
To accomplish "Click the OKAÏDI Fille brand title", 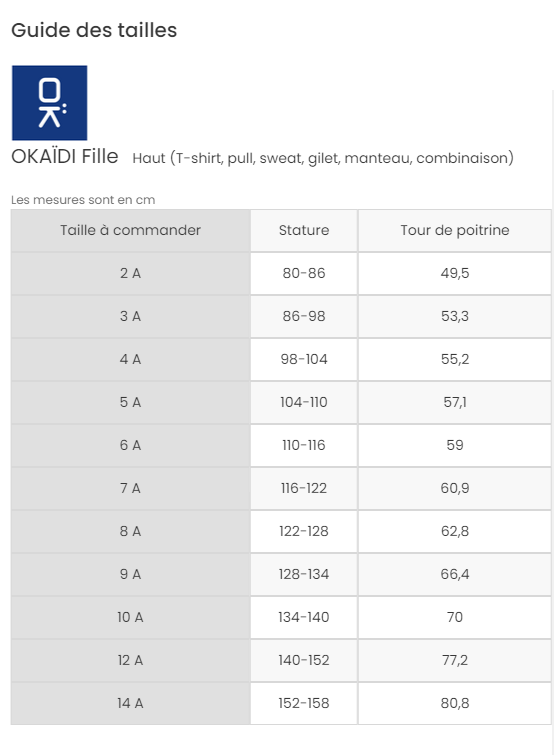I will [x=65, y=156].
